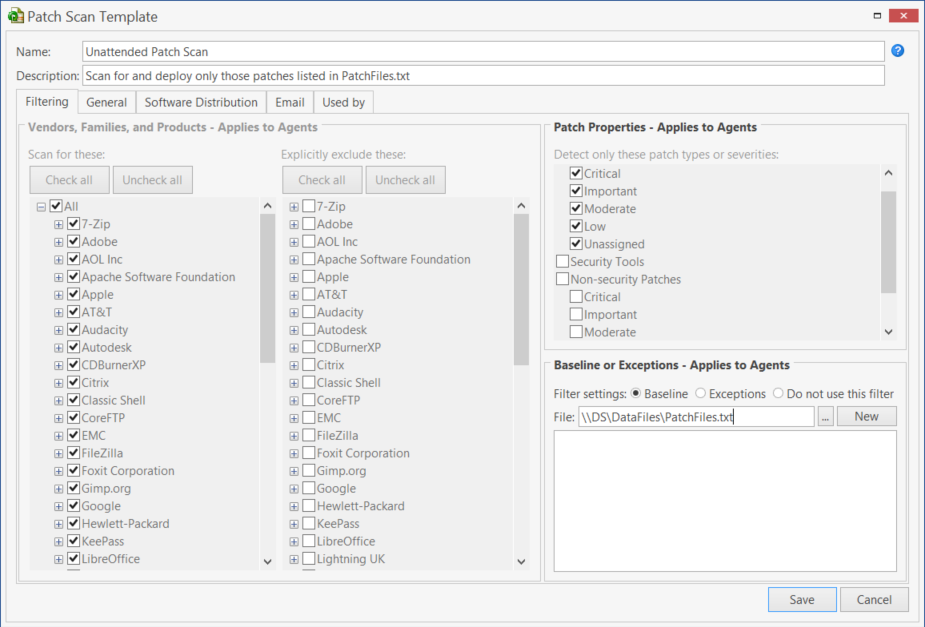Expand KeePass in the scan tree
The width and height of the screenshot is (925, 627).
point(58,541)
